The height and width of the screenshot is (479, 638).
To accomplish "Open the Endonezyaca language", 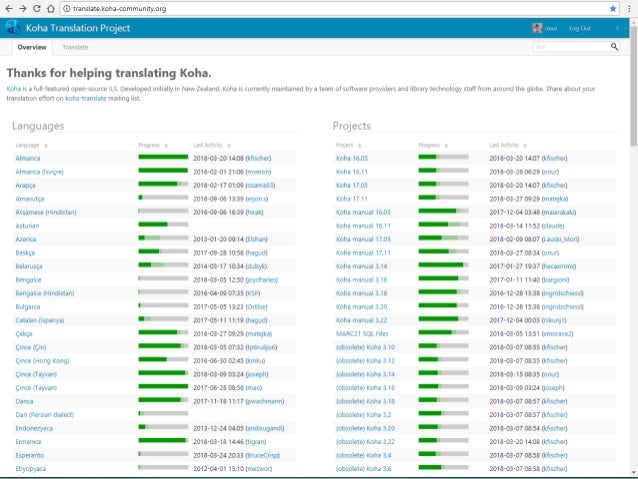I will [x=34, y=428].
